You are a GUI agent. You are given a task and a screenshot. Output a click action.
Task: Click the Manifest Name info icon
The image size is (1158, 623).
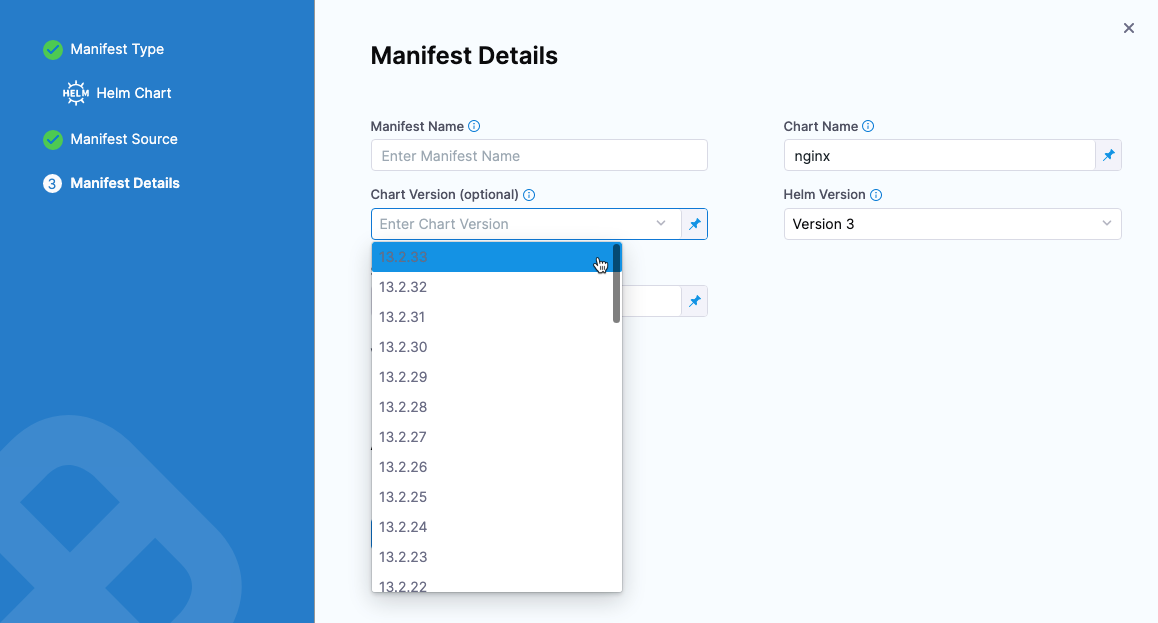pos(474,127)
